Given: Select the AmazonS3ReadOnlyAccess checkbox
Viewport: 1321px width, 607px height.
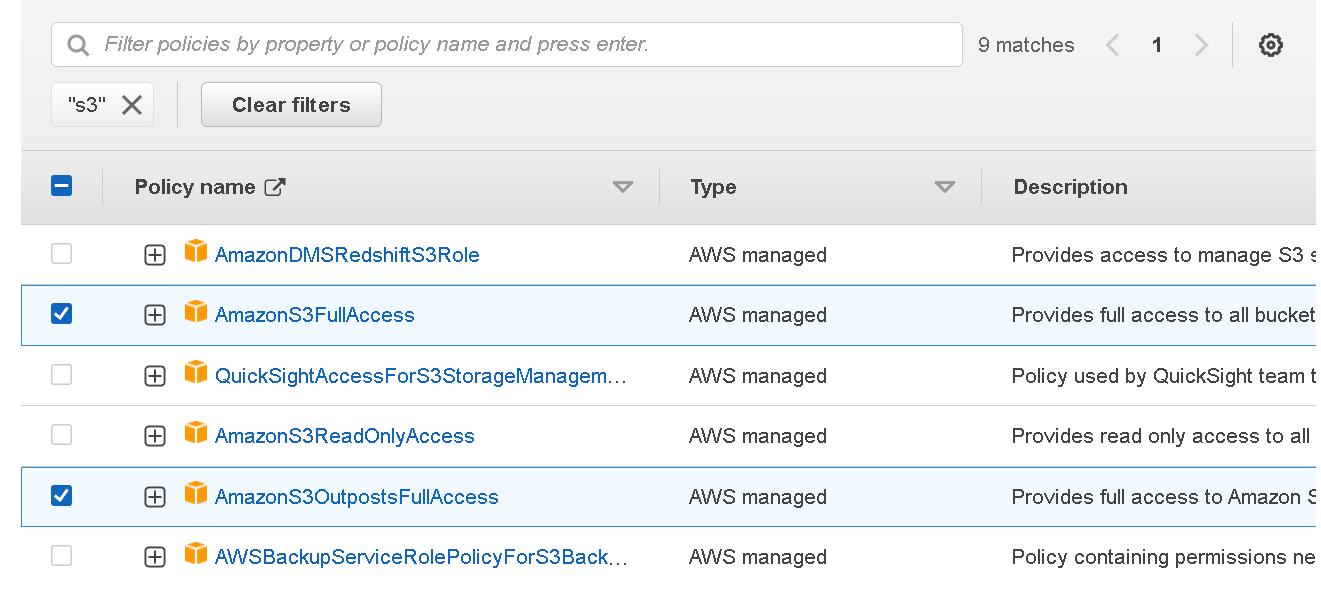Looking at the screenshot, I should point(61,435).
